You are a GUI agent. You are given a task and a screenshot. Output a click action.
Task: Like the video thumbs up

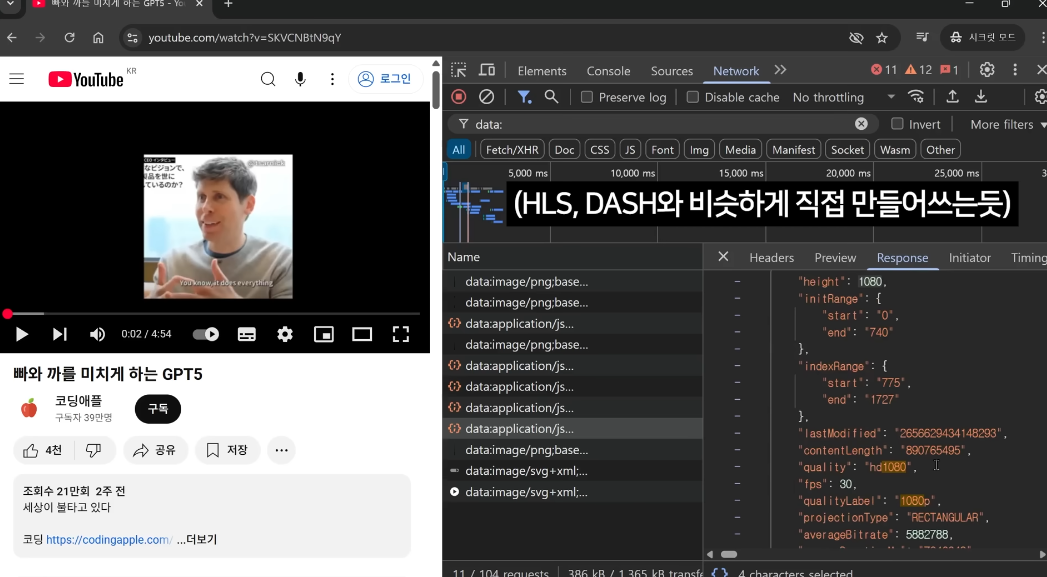coord(43,451)
